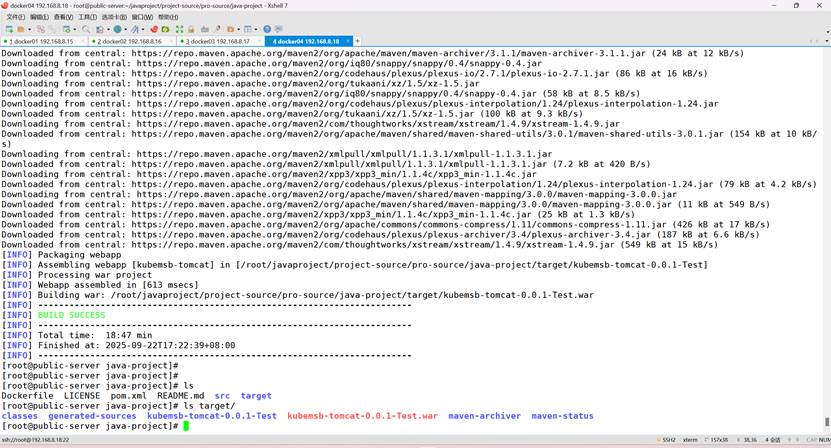Click the Disconnect toolbar icon

tap(40, 29)
